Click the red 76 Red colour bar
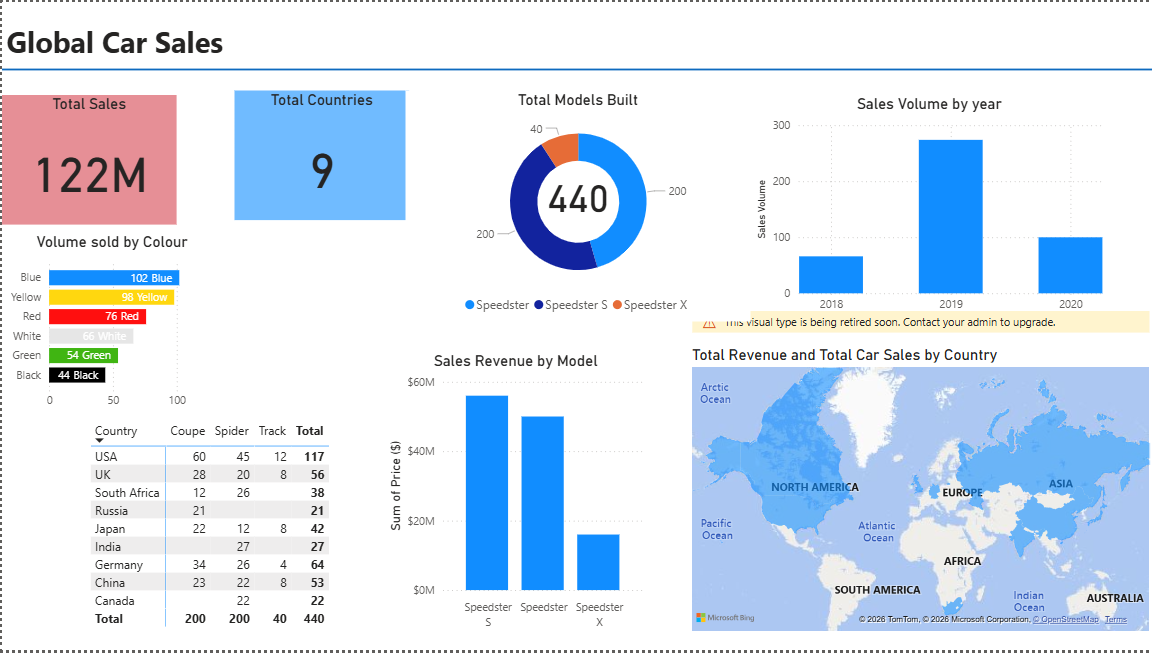 98,317
